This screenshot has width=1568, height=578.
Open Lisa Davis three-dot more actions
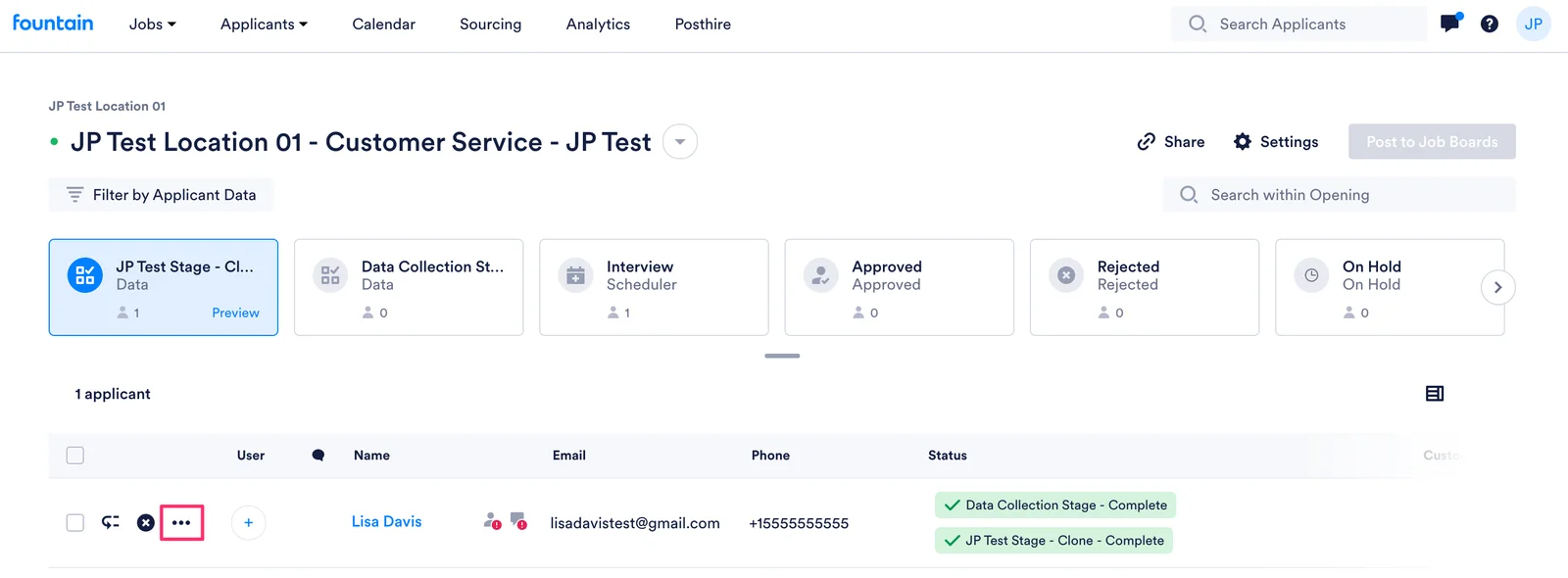181,523
